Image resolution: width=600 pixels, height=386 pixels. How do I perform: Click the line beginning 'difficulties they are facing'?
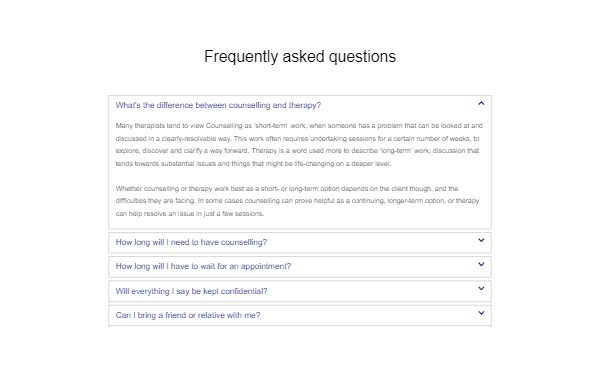tap(297, 201)
